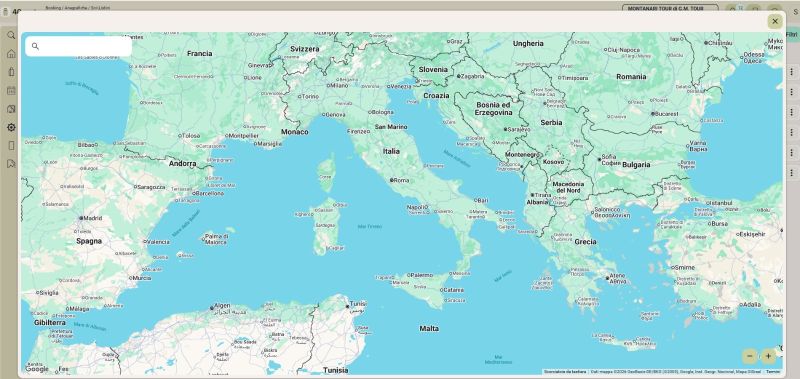Viewport: 800px width, 379px height.
Task: Open the bookmark icon at the bottom of the sidebar
Action: tap(11, 164)
